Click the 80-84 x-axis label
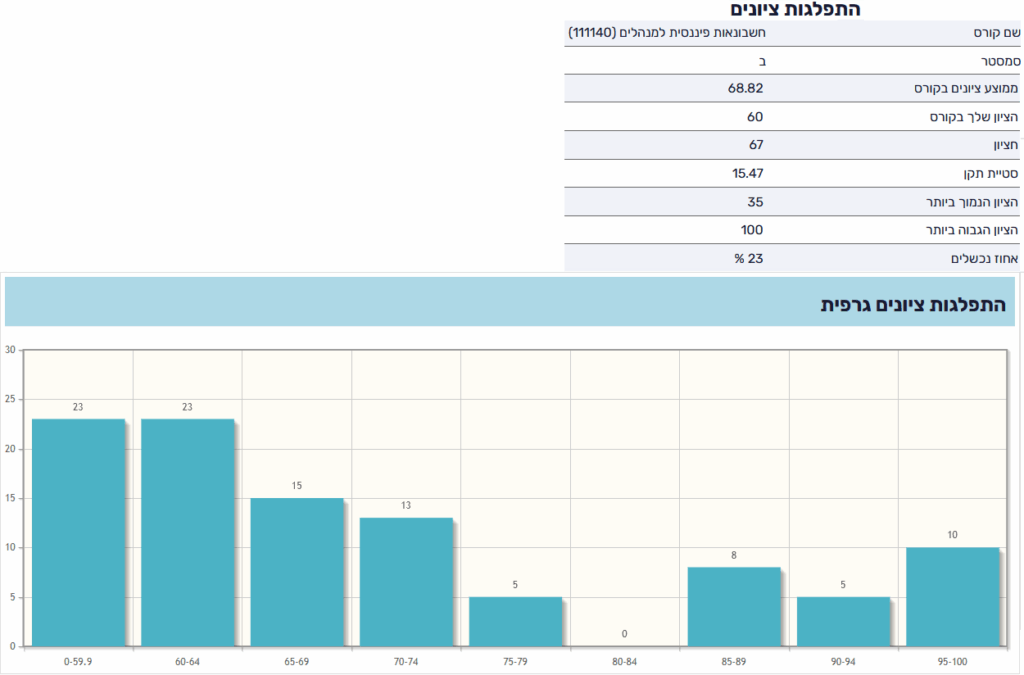1024x675 pixels. coord(625,661)
